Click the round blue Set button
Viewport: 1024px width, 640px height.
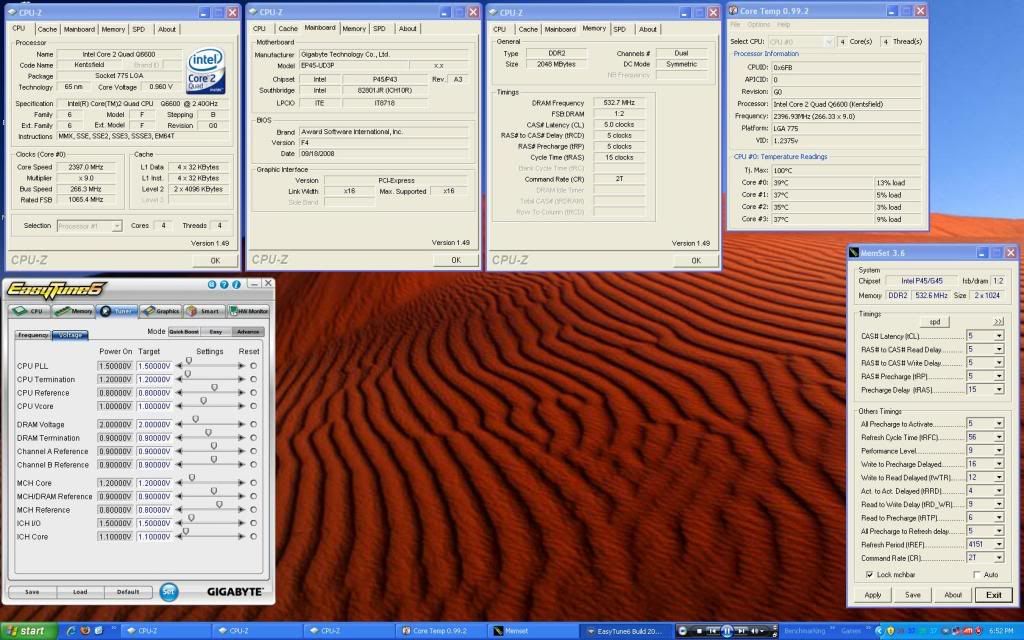[168, 592]
